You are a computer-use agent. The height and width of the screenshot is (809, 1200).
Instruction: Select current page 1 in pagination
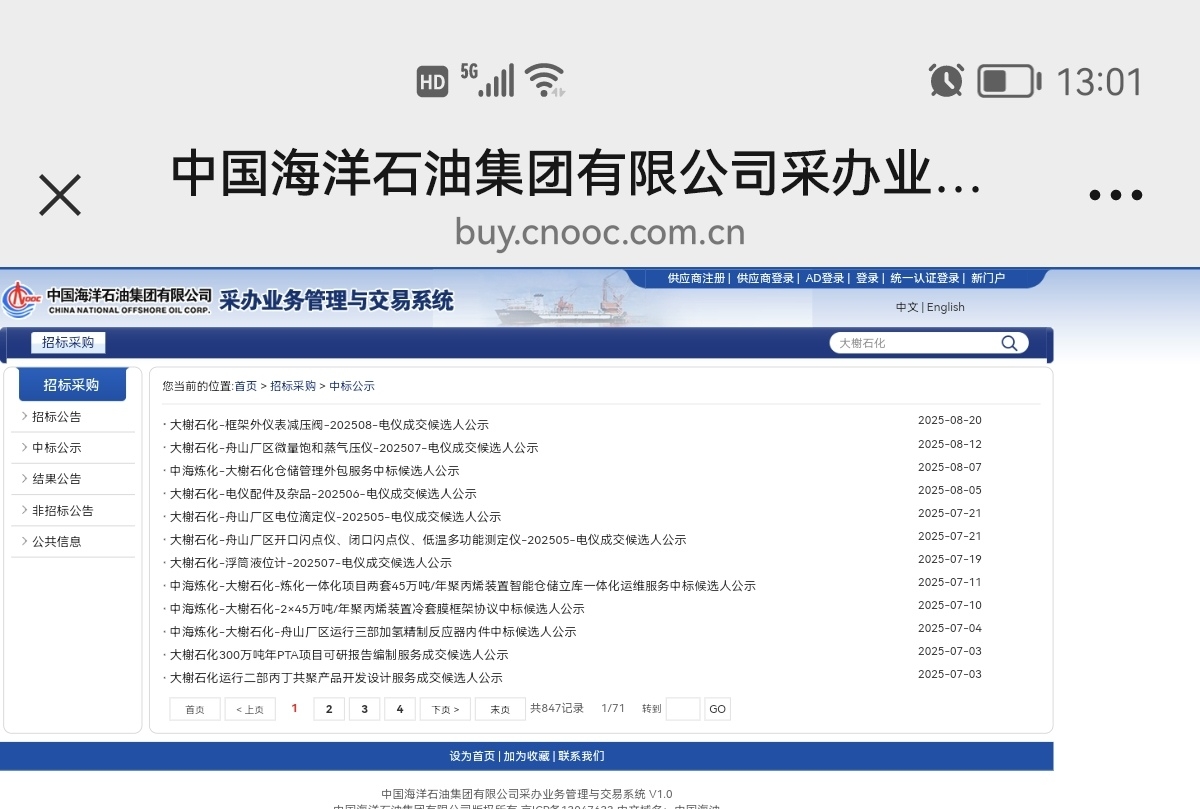[x=295, y=708]
